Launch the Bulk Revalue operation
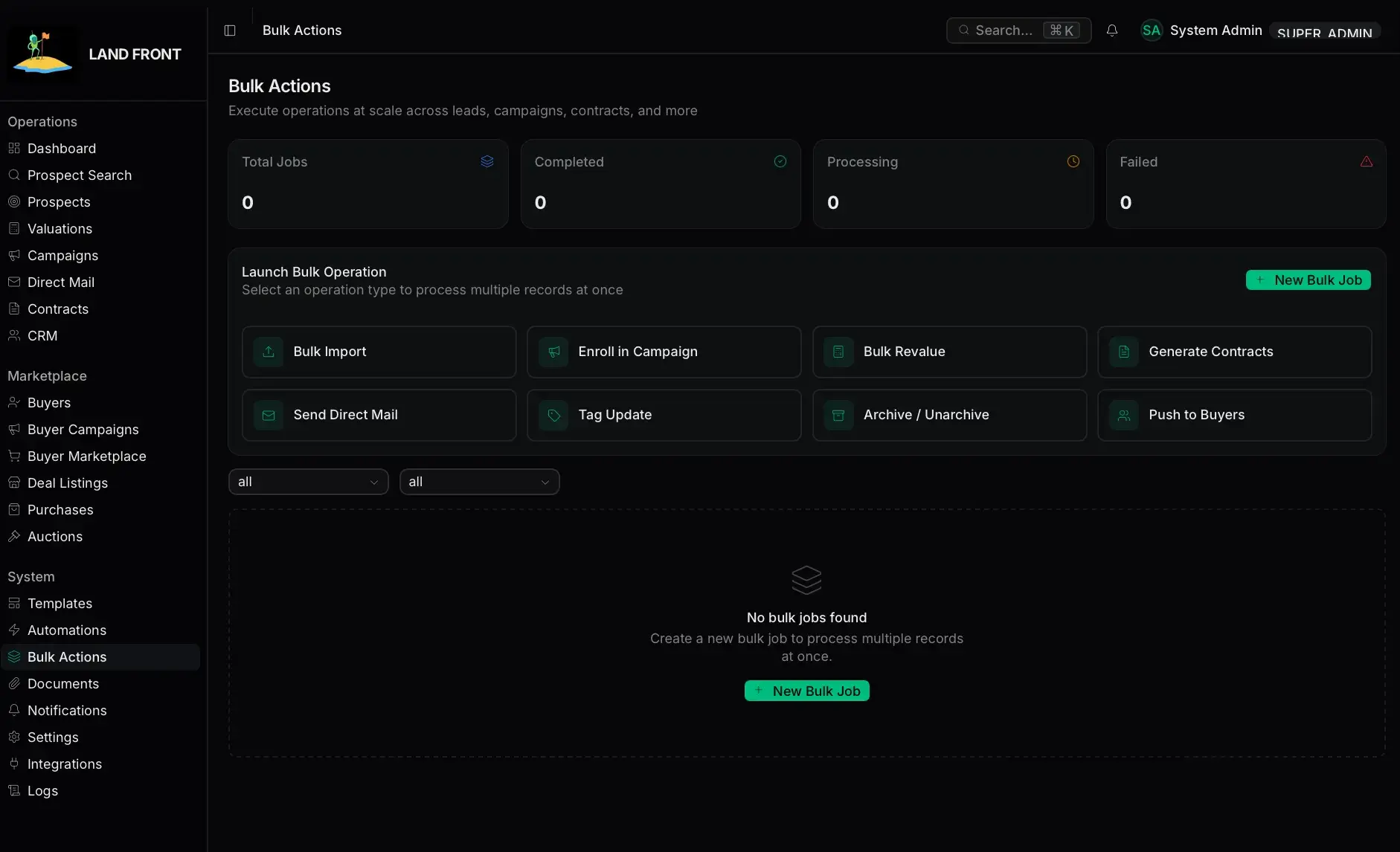The height and width of the screenshot is (852, 1400). (x=950, y=352)
